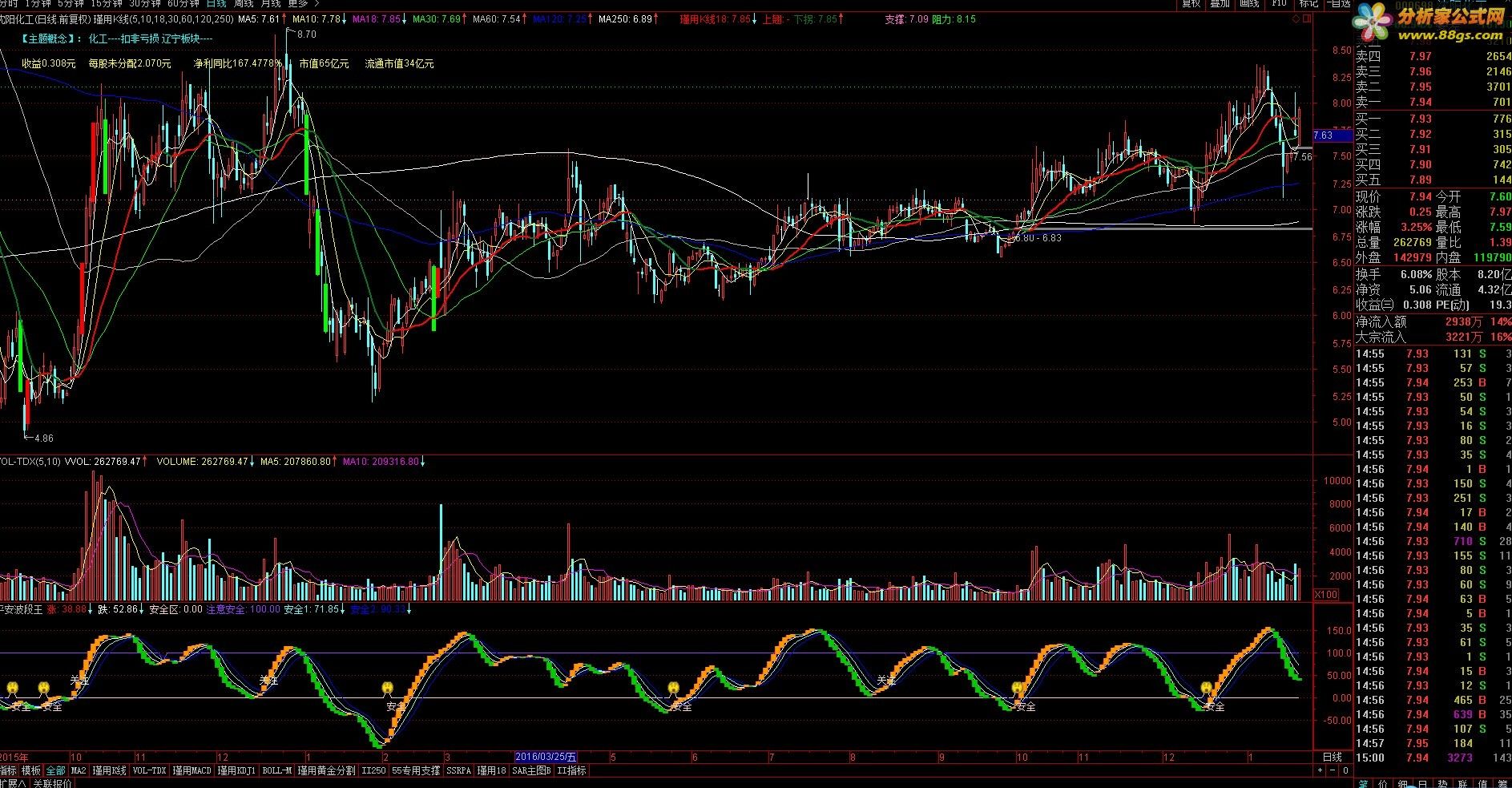Apply the 55专用支撑 indicator

point(416,770)
